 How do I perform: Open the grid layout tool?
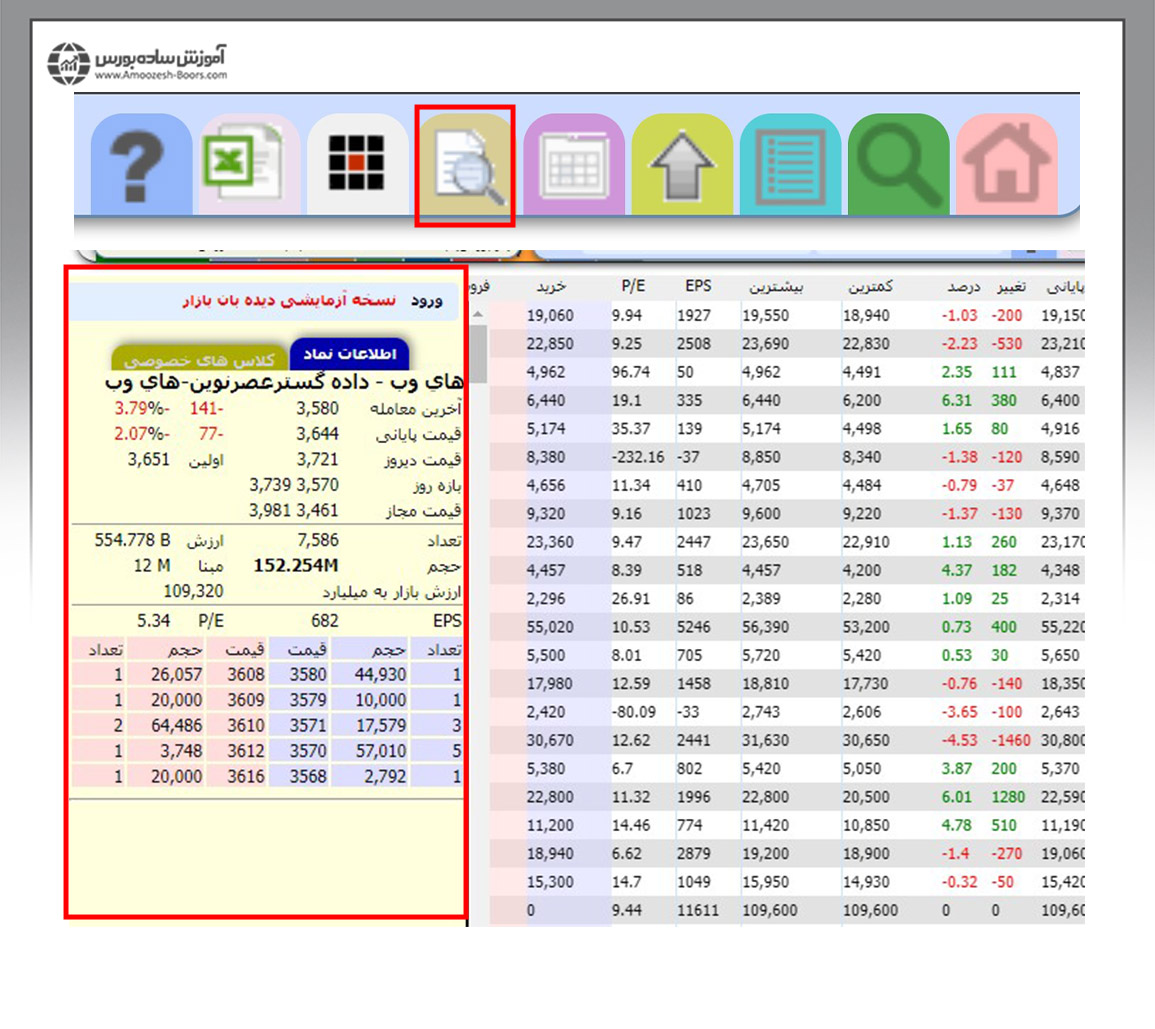click(x=355, y=160)
